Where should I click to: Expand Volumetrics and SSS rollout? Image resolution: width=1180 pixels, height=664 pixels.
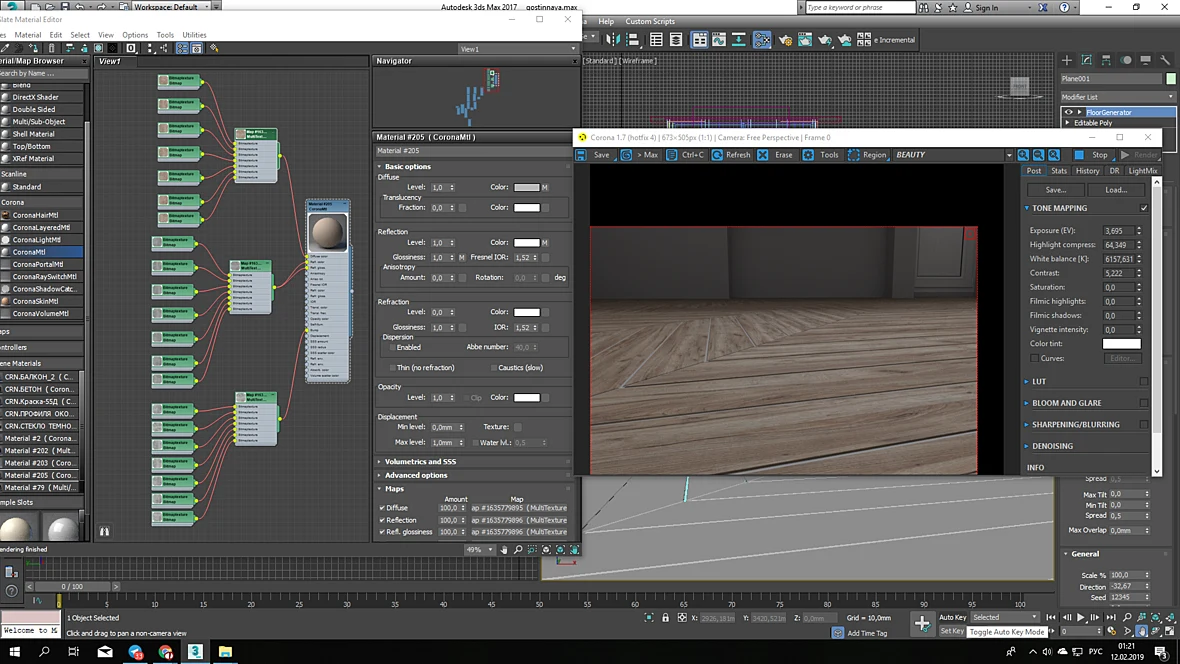[x=420, y=461]
